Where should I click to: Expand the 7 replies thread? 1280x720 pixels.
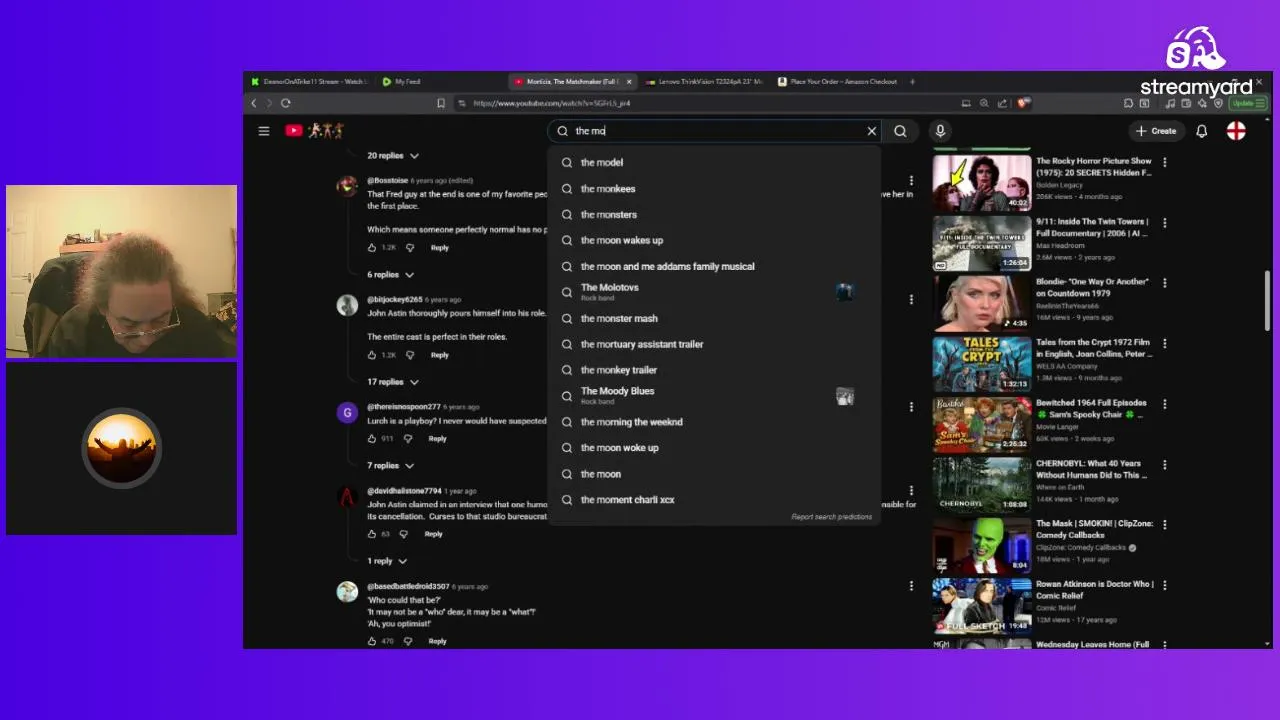point(390,466)
